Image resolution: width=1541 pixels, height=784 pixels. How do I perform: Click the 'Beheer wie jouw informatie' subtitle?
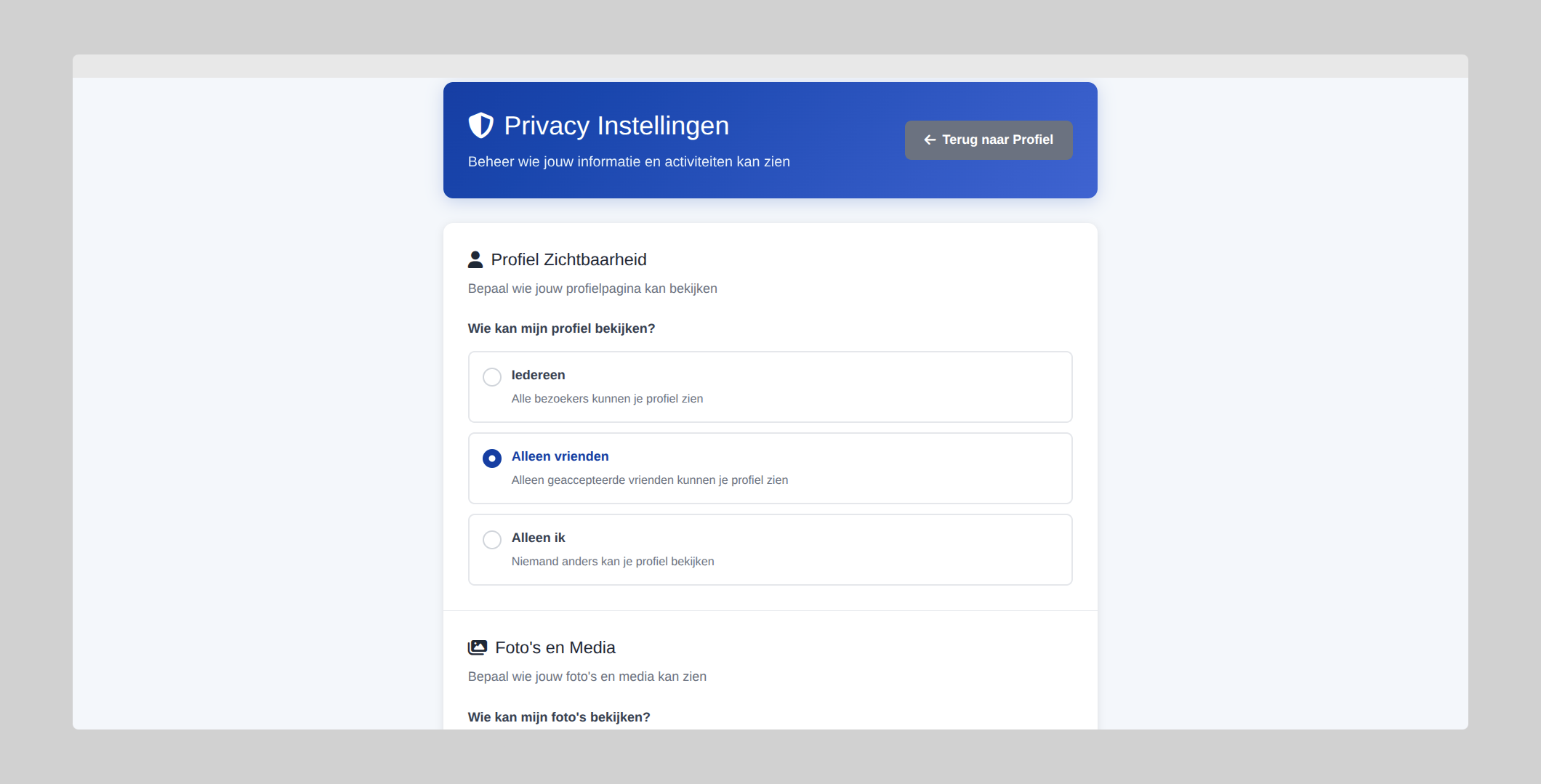(629, 161)
